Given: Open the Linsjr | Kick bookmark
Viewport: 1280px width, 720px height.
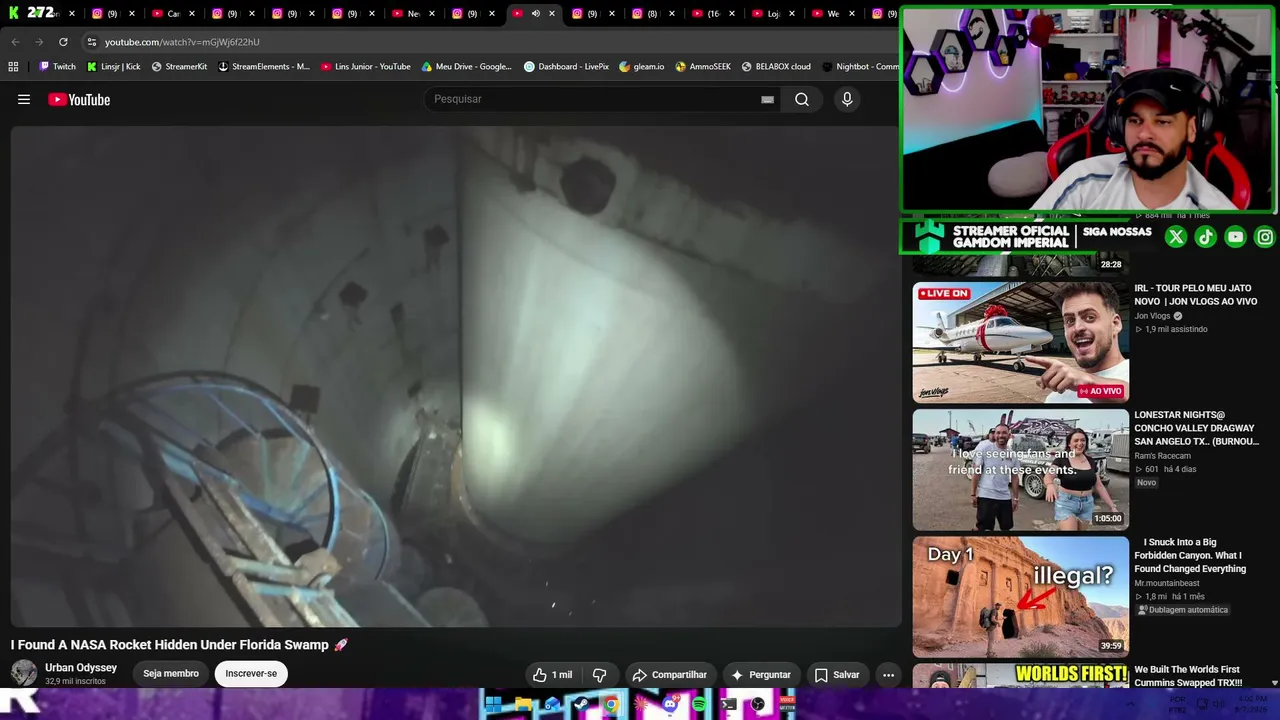Looking at the screenshot, I should point(114,67).
